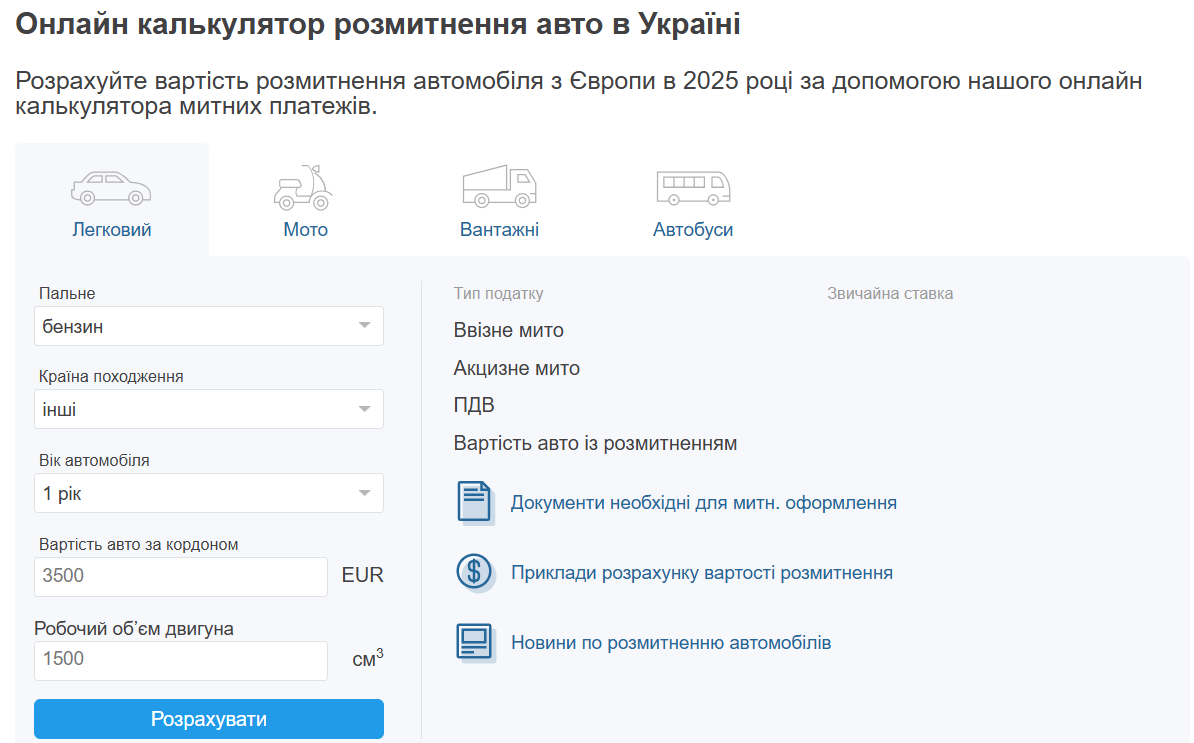The height and width of the screenshot is (743, 1194).
Task: Click the bus icon for Автобуси
Action: (x=693, y=187)
